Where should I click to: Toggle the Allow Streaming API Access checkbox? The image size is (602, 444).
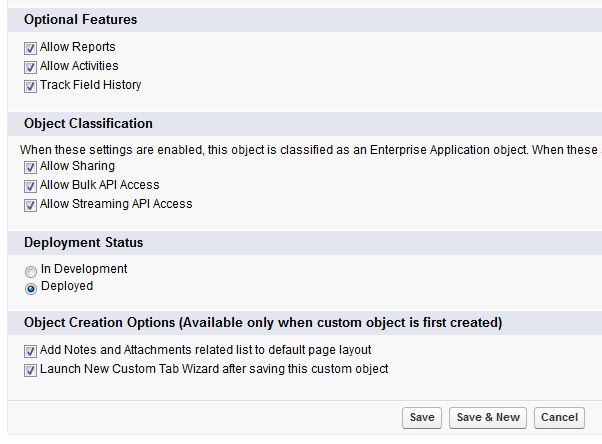pyautogui.click(x=30, y=205)
